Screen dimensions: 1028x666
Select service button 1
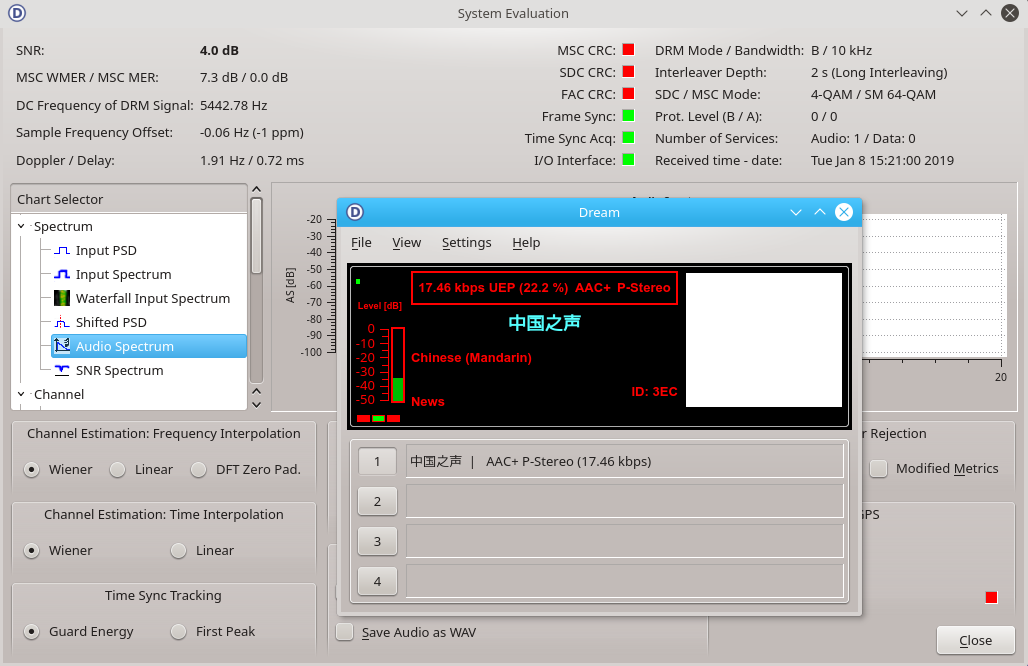click(x=378, y=461)
